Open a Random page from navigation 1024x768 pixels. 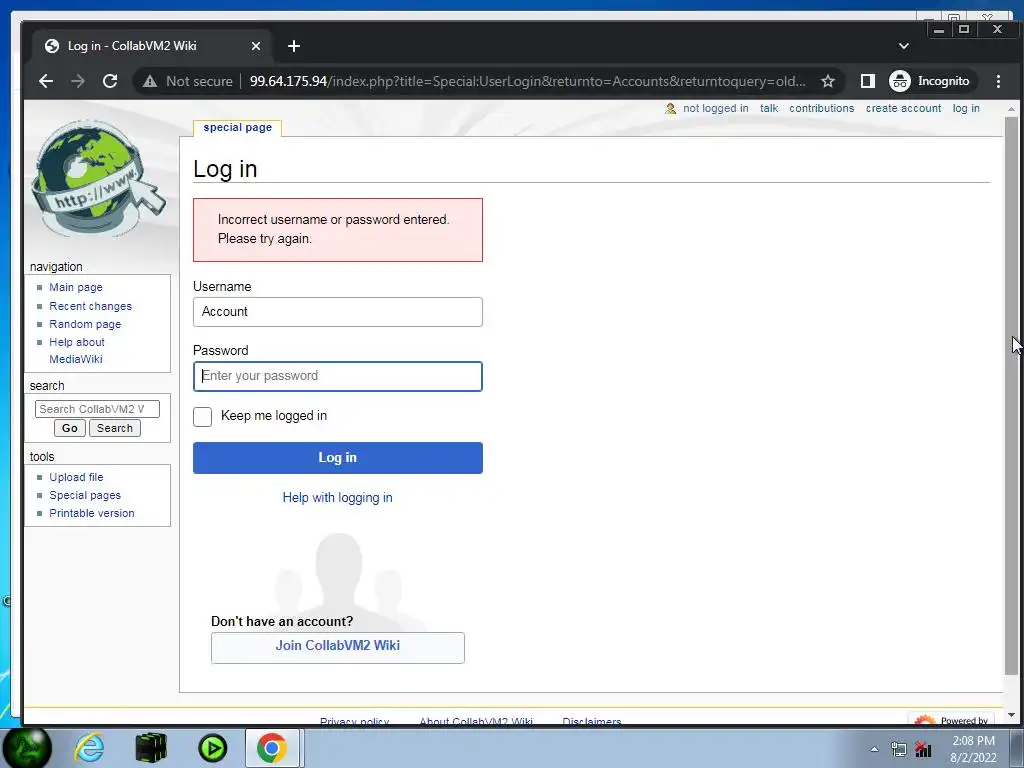85,325
